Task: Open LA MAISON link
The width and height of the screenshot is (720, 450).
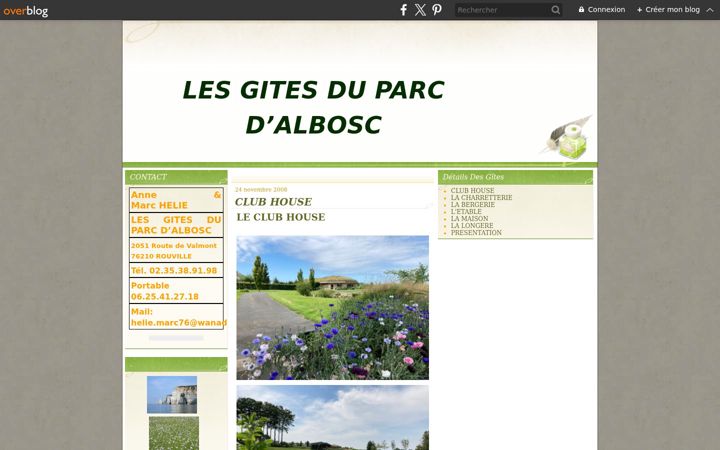Action: [x=469, y=219]
